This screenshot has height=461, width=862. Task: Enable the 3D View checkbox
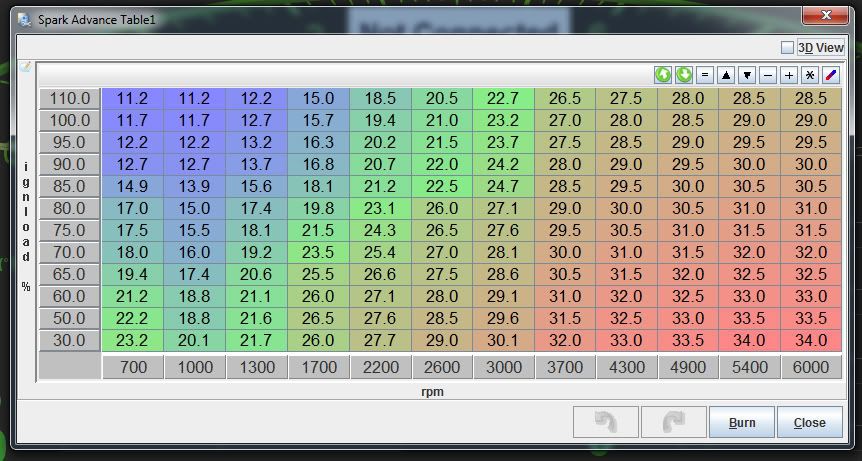coord(788,47)
